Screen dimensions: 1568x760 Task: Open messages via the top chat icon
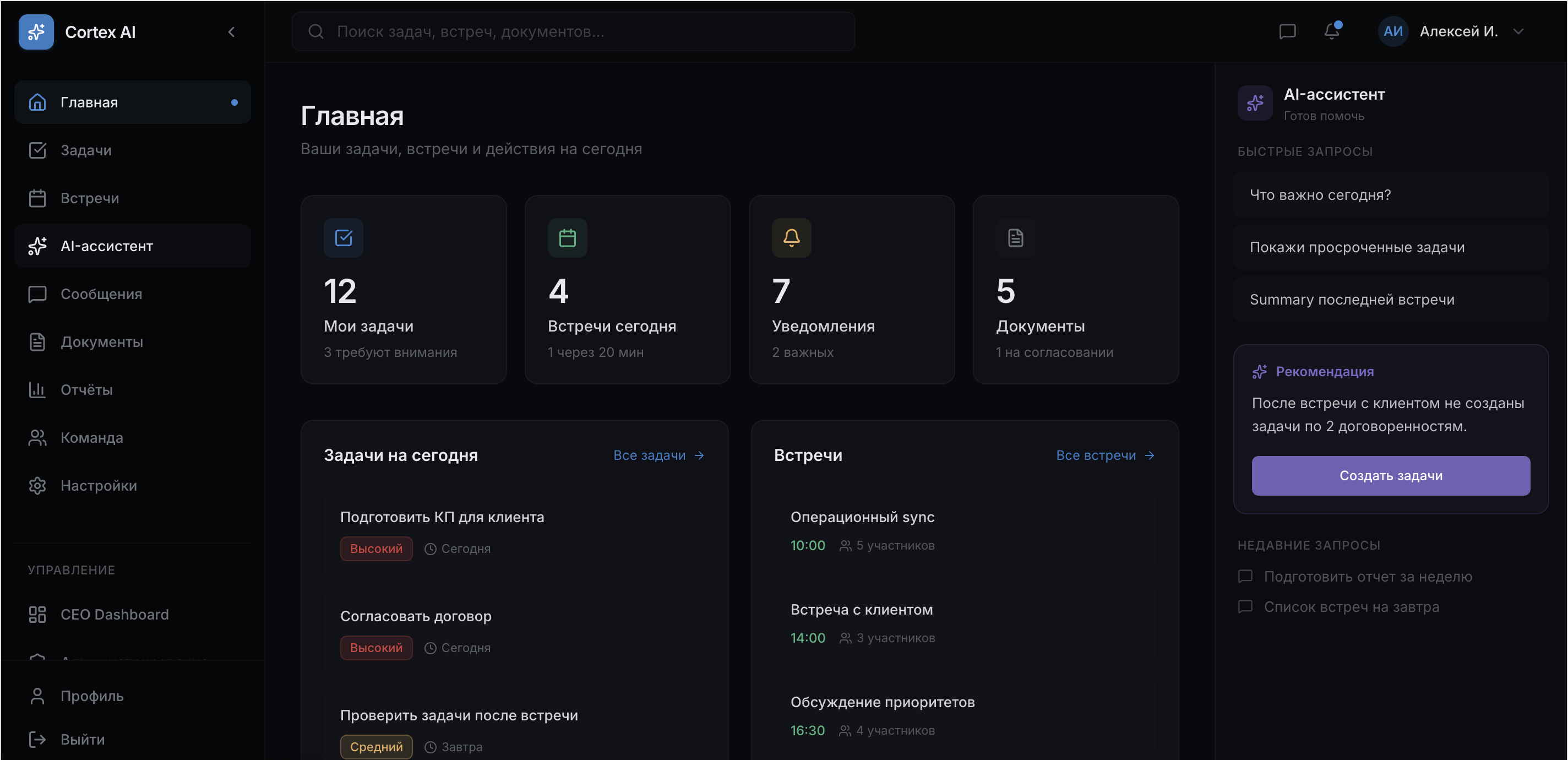[x=1287, y=32]
